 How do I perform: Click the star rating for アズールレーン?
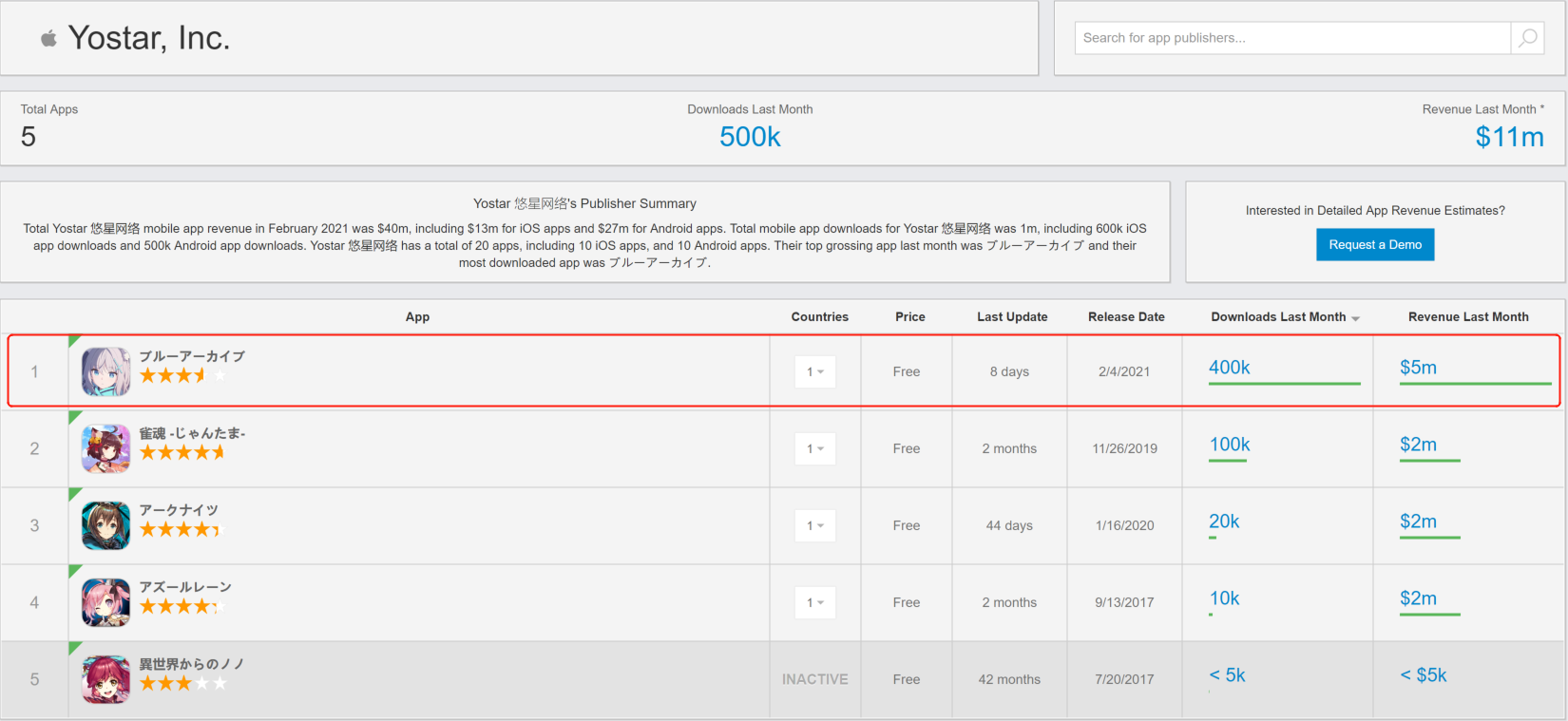pos(183,606)
